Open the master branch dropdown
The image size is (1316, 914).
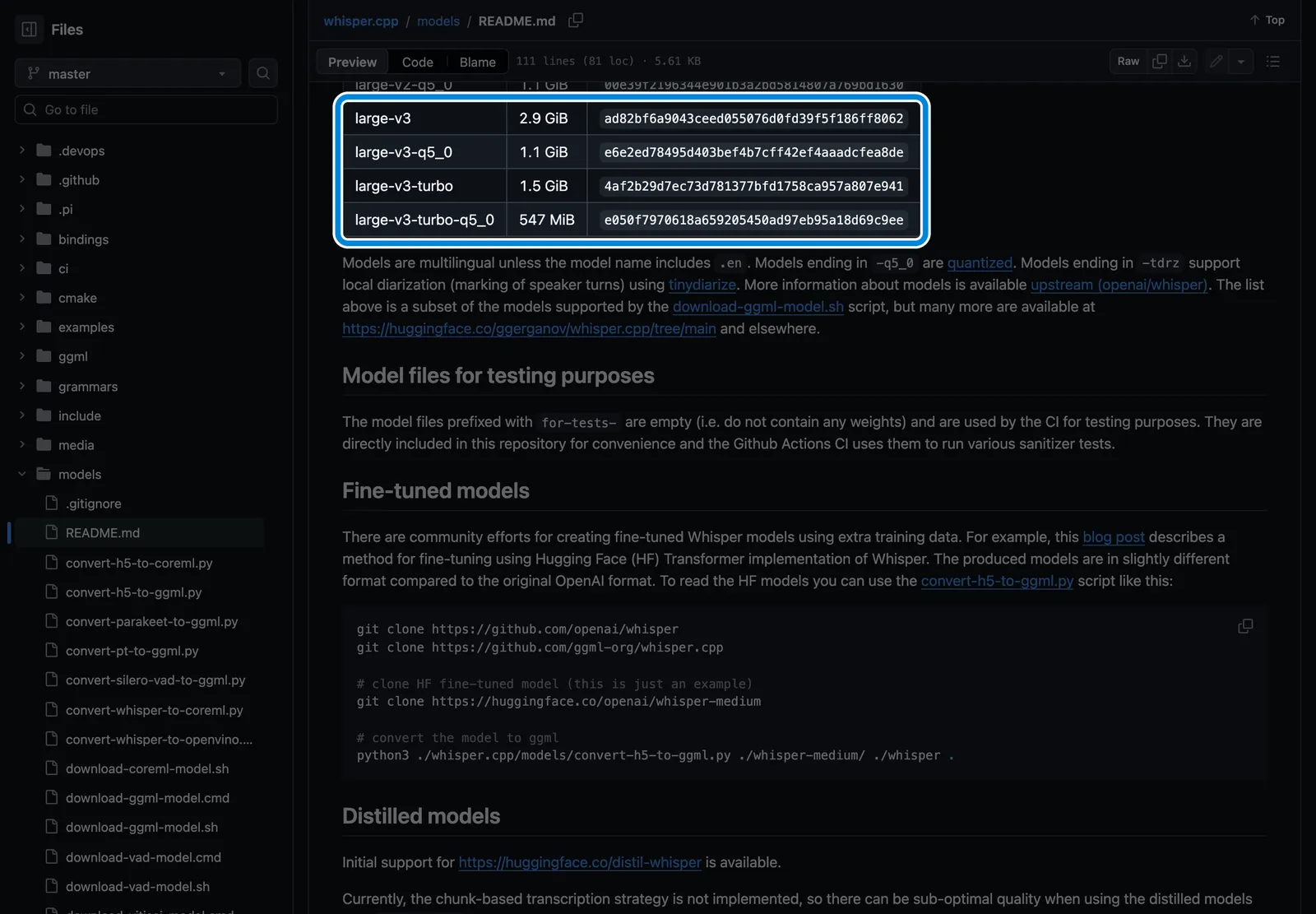pyautogui.click(x=127, y=73)
